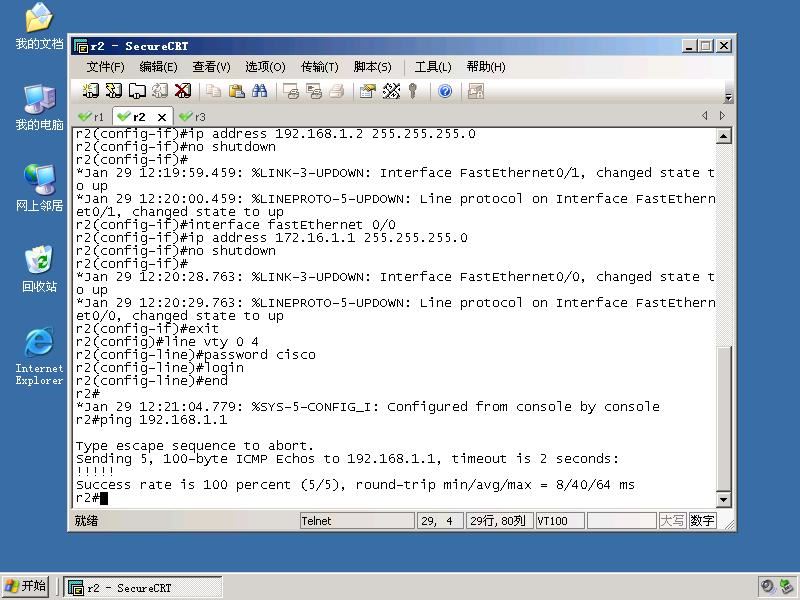Click the SecureCRT title bar app icon

(x=81, y=46)
